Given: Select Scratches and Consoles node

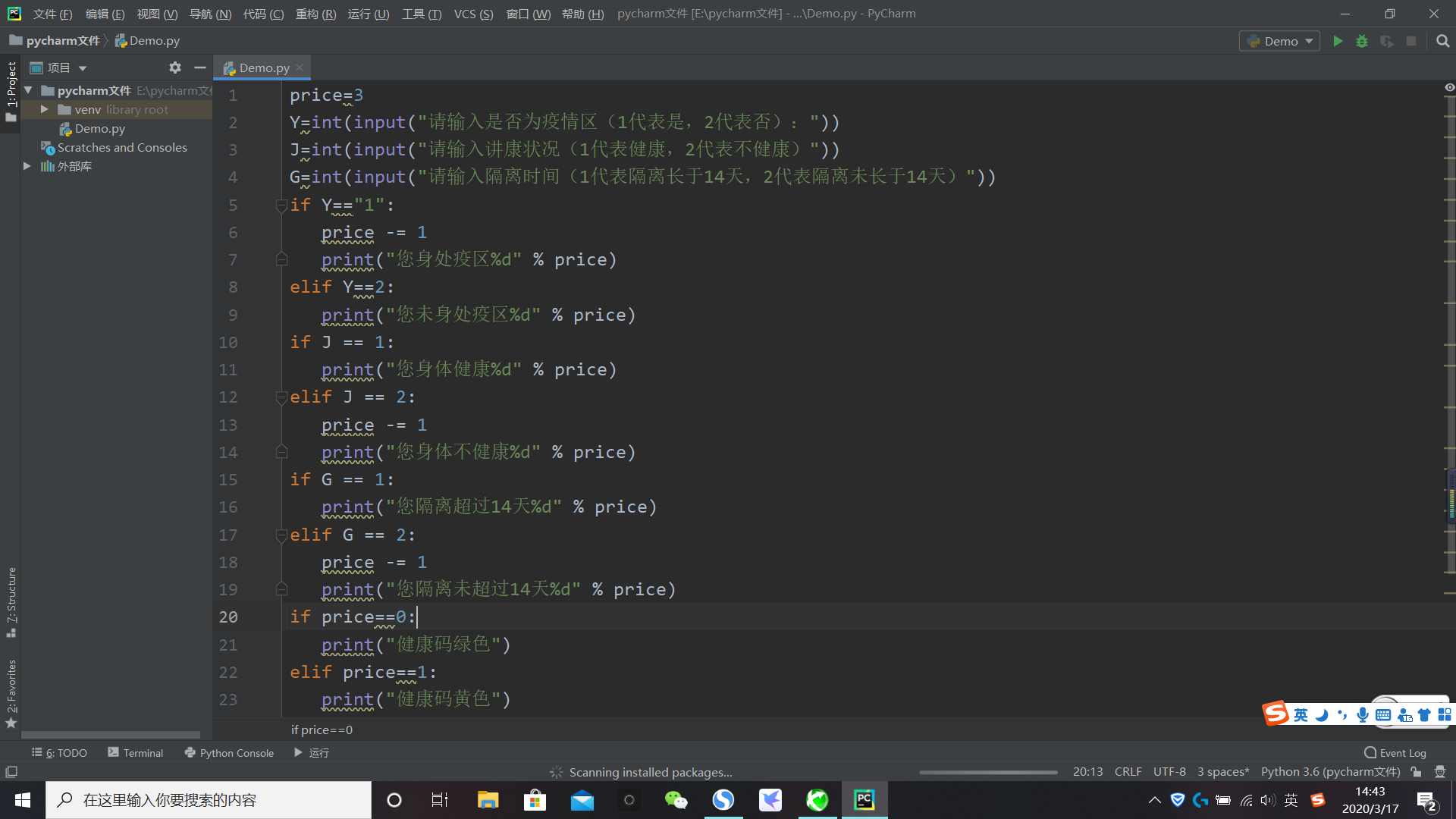Looking at the screenshot, I should [x=121, y=147].
